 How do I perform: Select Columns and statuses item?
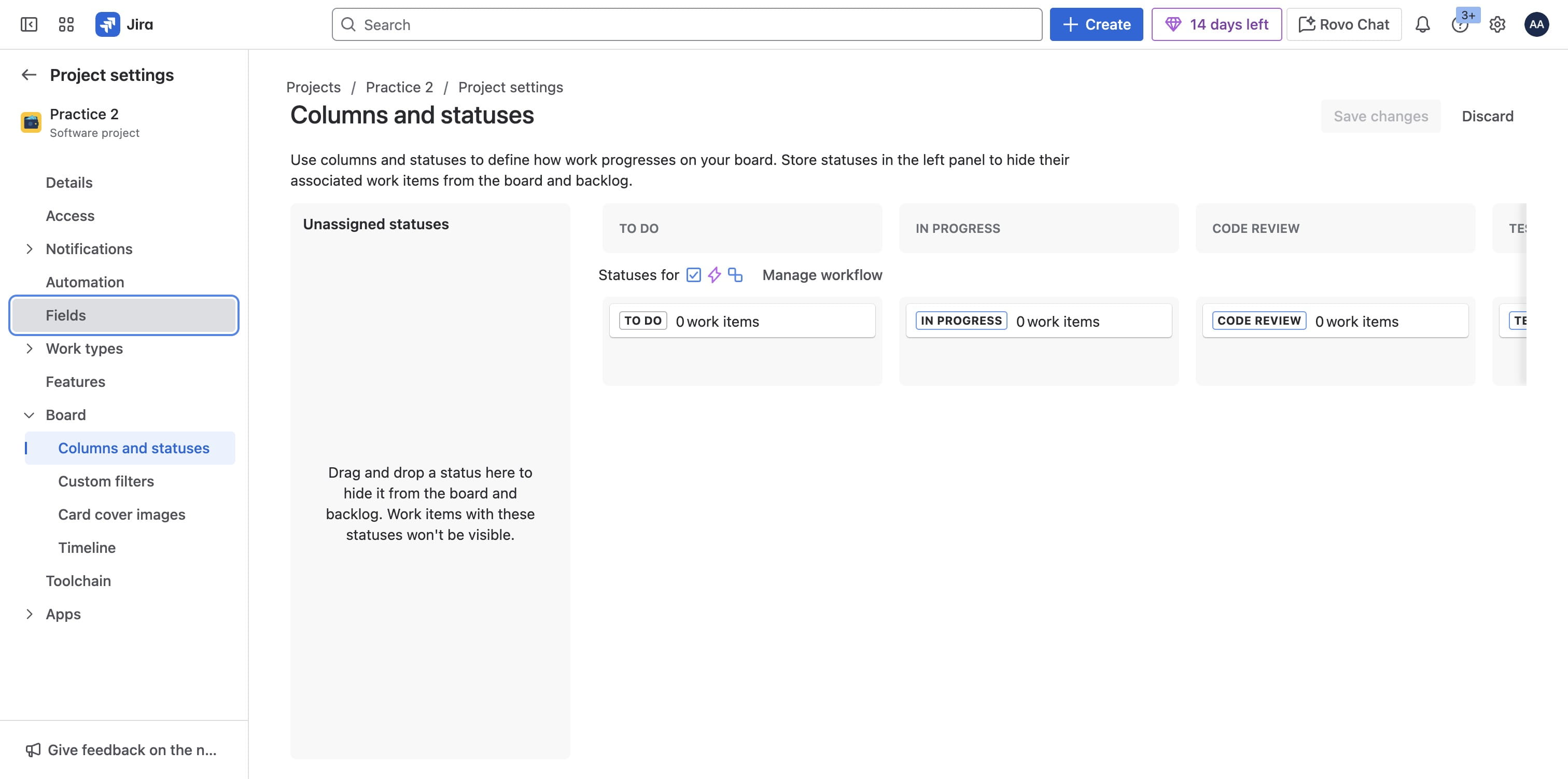pyautogui.click(x=130, y=448)
